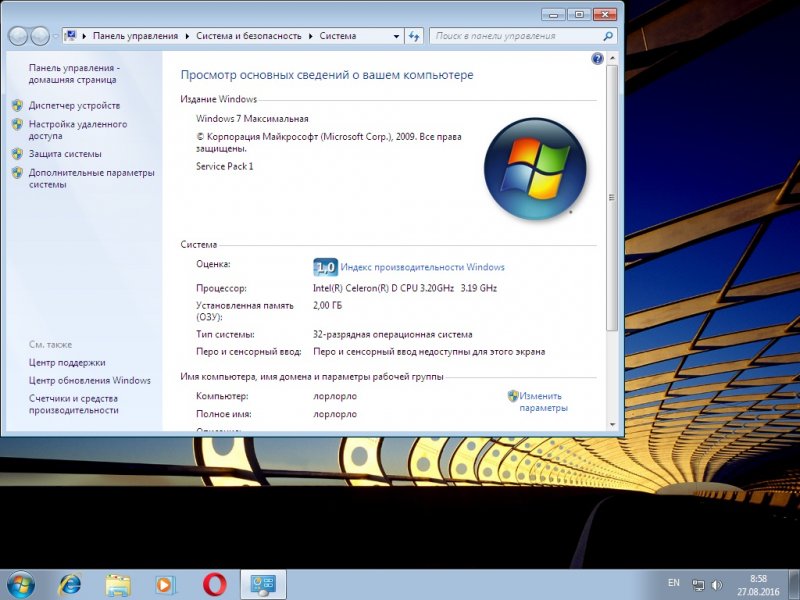
Task: Expand arrow after 'Панель управления' breadcrumb
Action: pos(186,36)
